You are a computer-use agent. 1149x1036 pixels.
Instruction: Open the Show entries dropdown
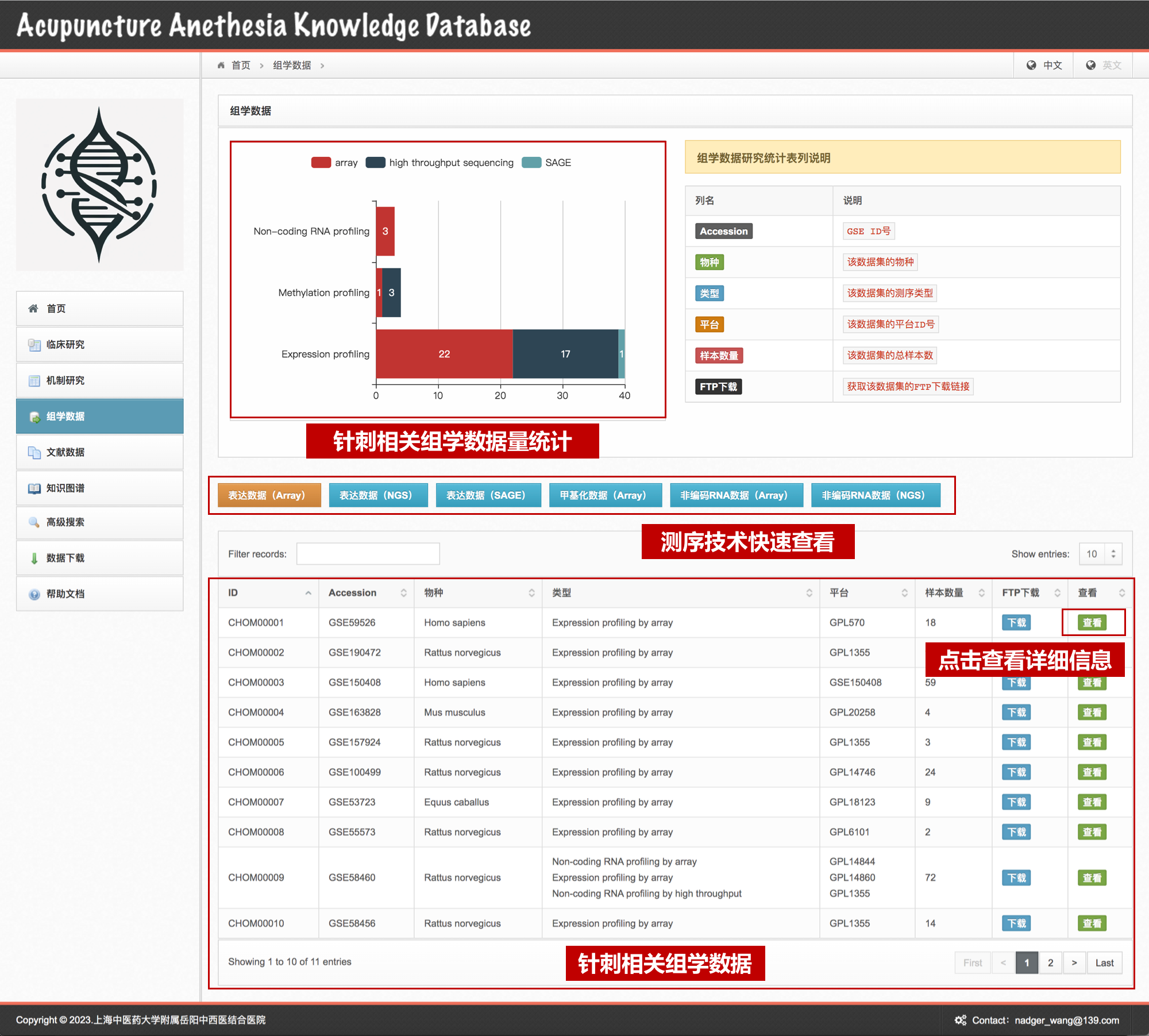pyautogui.click(x=1100, y=554)
